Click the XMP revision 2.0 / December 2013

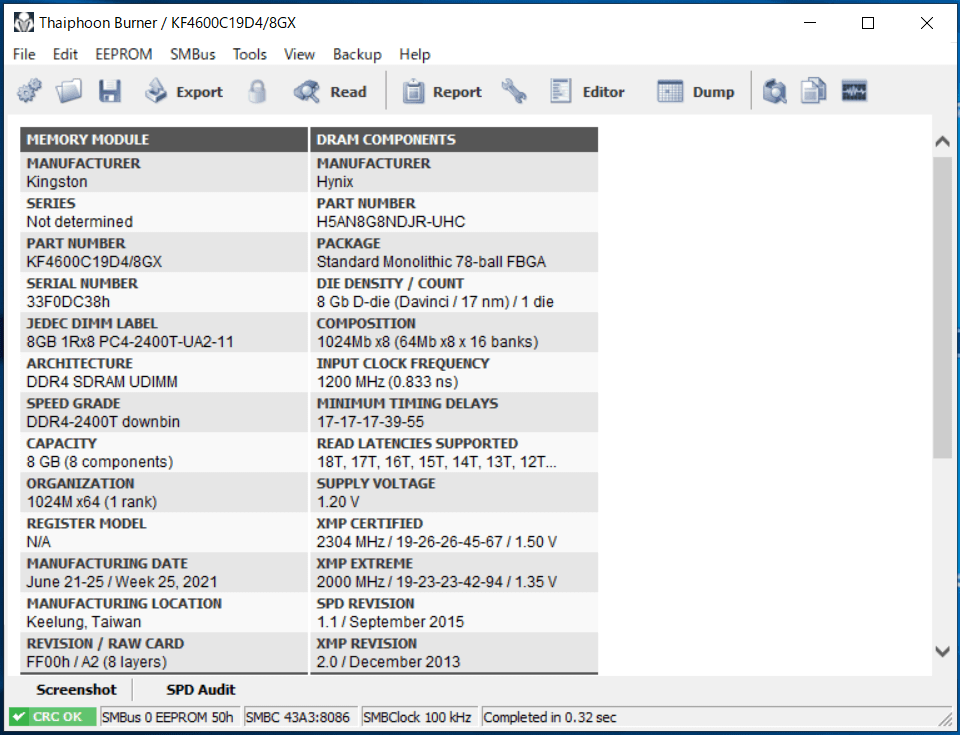[388, 662]
